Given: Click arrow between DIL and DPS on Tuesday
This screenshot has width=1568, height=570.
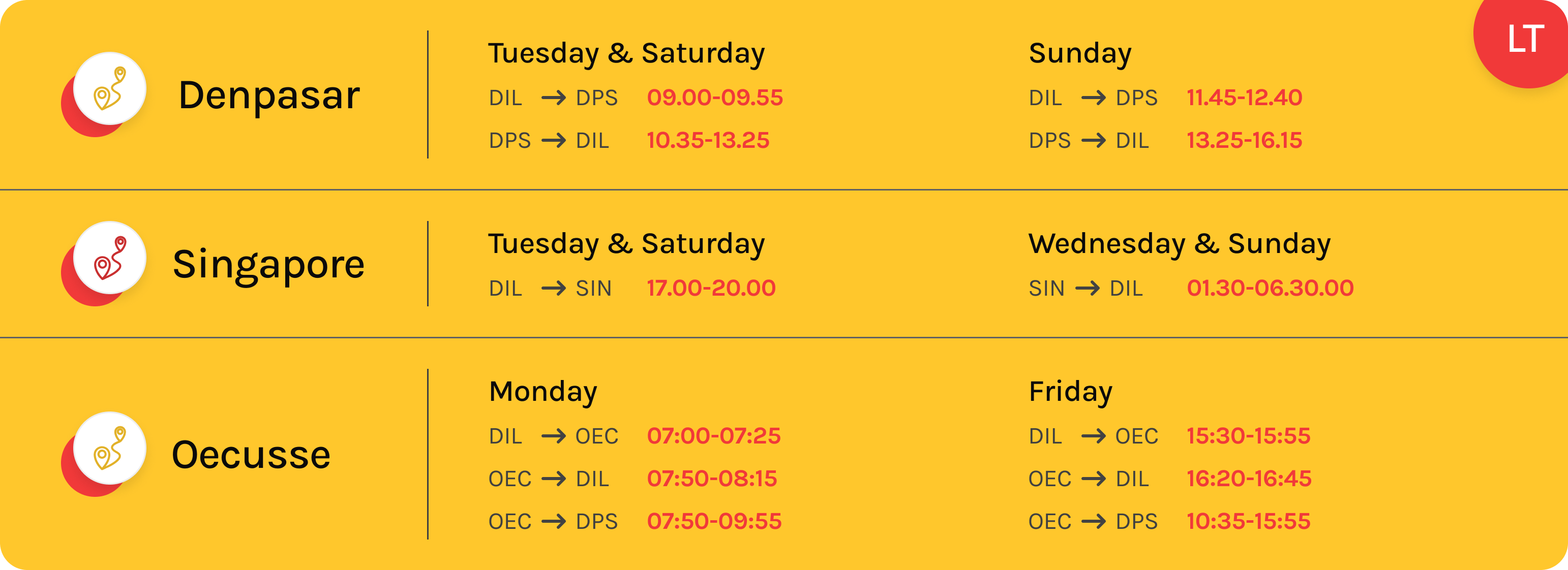Looking at the screenshot, I should [x=553, y=98].
